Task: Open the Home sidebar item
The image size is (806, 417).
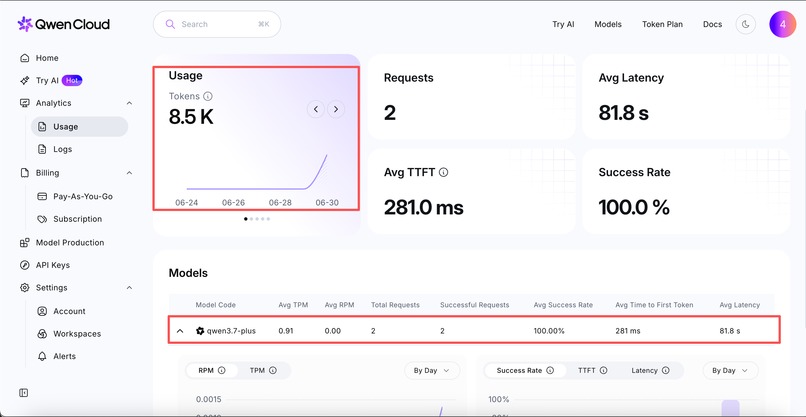Action: [x=47, y=58]
